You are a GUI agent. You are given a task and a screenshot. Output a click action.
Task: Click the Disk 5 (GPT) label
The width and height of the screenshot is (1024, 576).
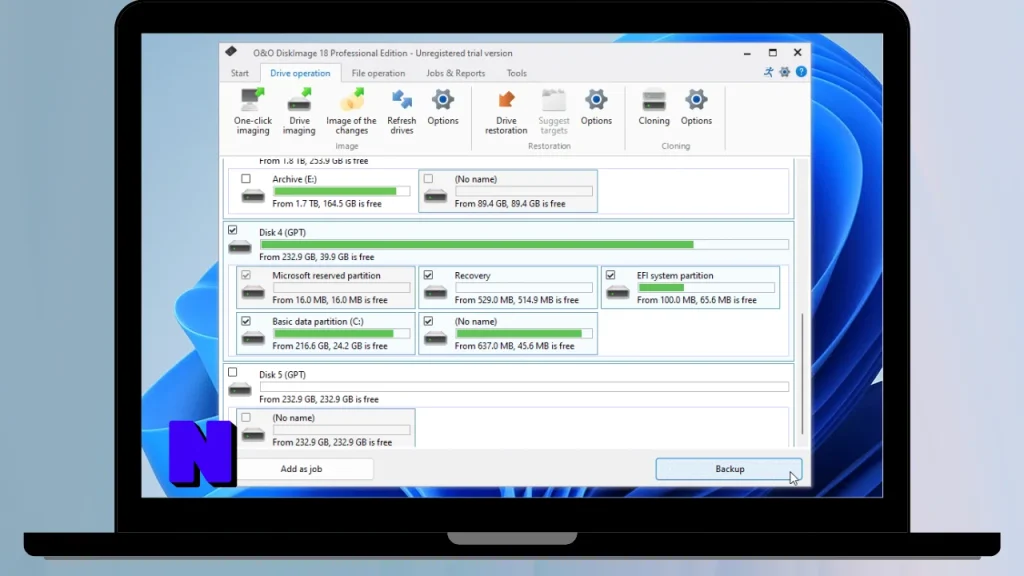click(282, 375)
